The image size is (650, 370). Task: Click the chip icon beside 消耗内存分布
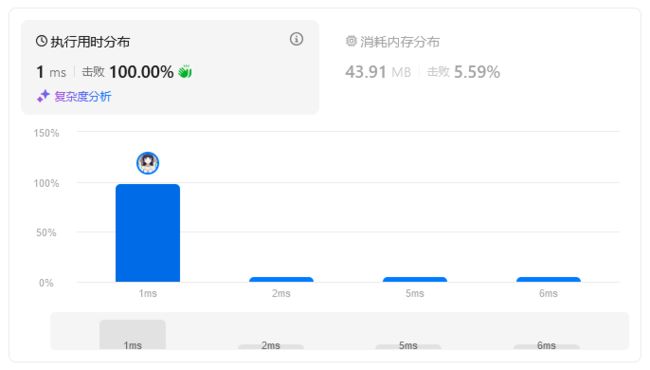click(351, 41)
